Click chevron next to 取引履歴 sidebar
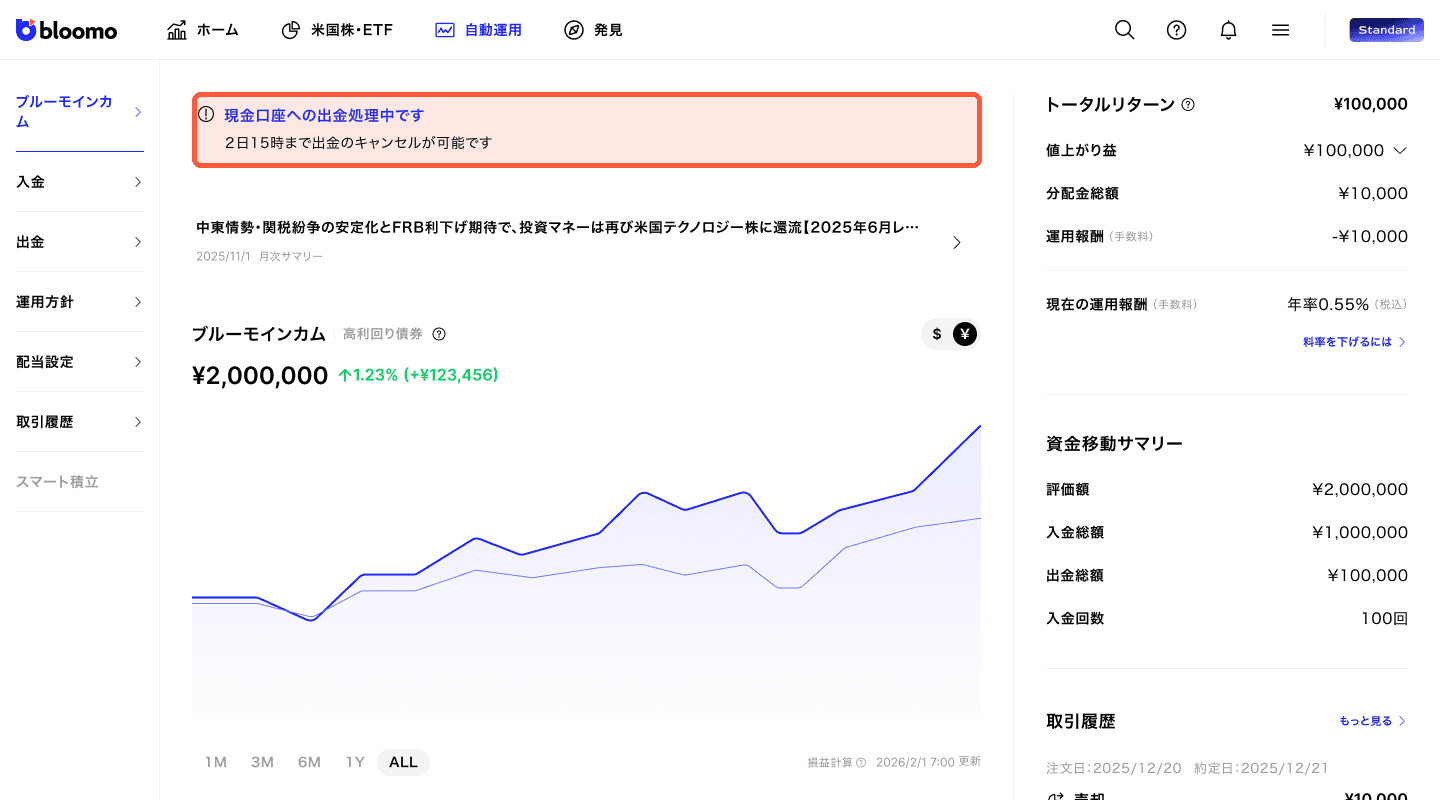This screenshot has width=1440, height=800. (138, 422)
